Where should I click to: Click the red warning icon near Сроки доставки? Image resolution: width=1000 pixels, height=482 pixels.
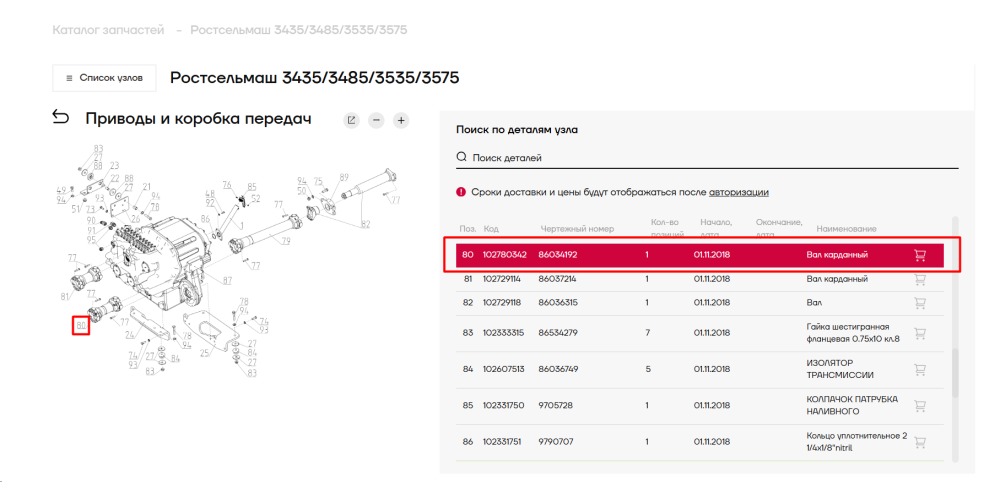coord(461,192)
